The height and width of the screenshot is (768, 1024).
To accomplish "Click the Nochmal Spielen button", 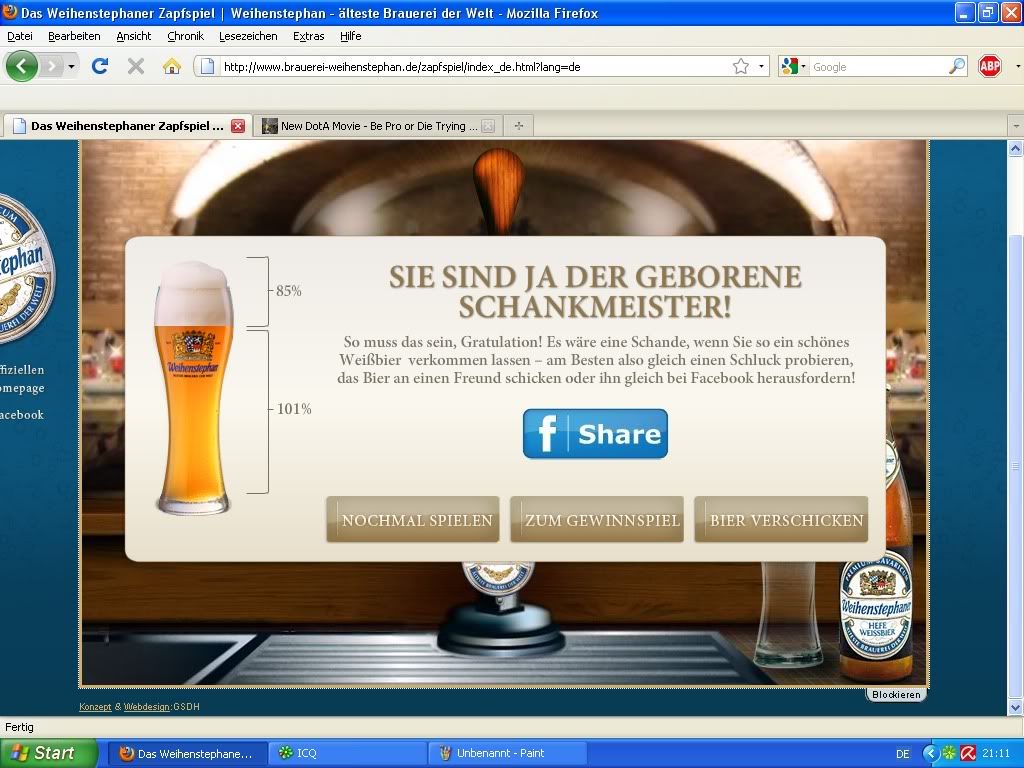I will (413, 520).
